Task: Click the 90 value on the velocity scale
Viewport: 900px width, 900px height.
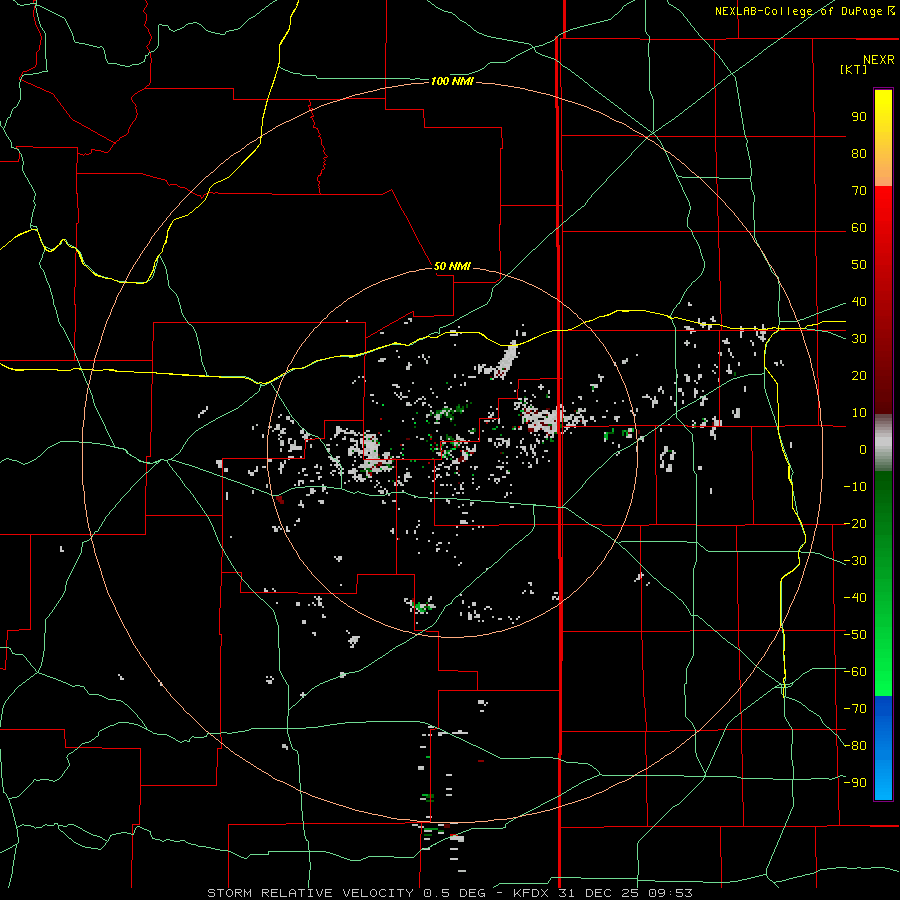Action: point(859,117)
